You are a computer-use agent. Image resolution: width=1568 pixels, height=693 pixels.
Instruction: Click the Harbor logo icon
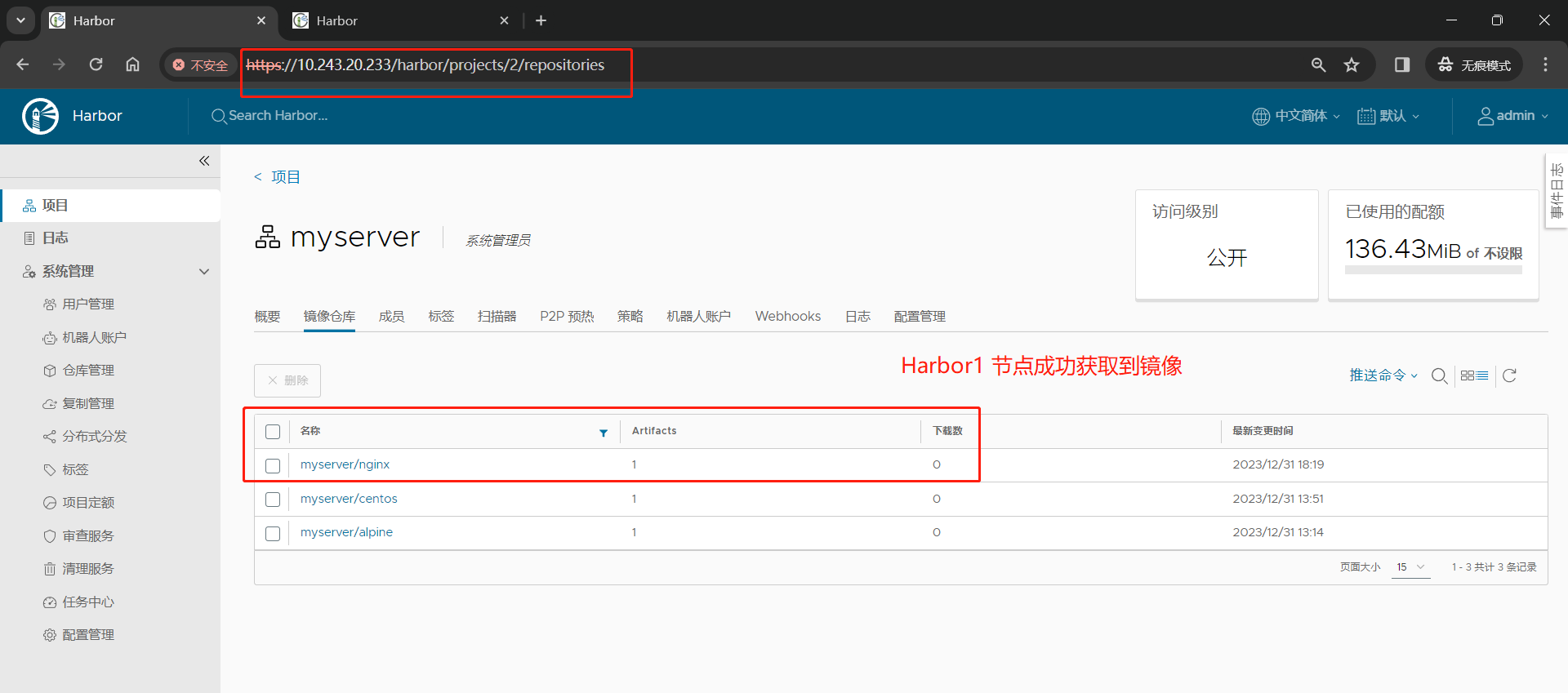[40, 116]
